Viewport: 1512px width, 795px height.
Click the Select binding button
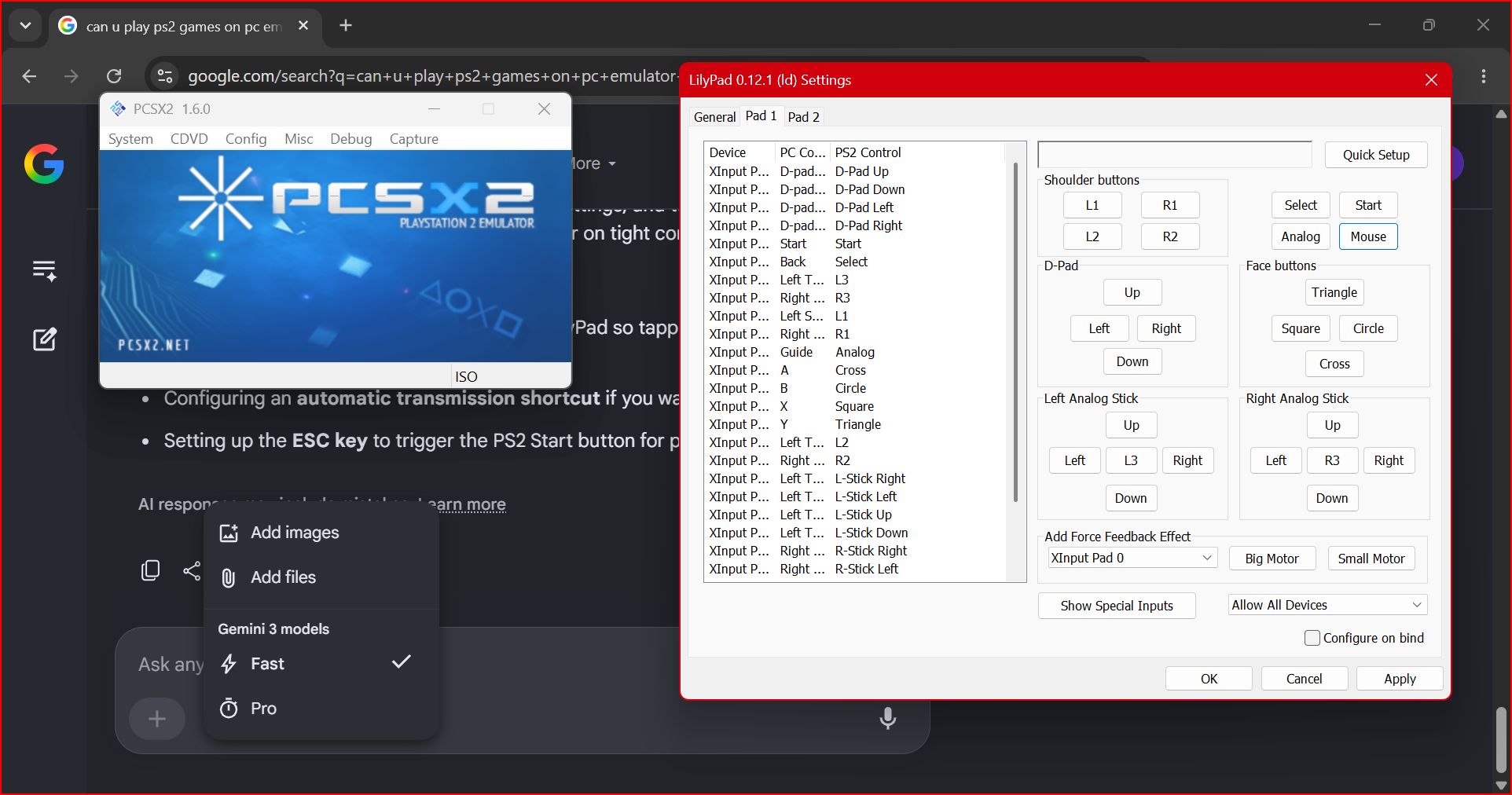1301,205
